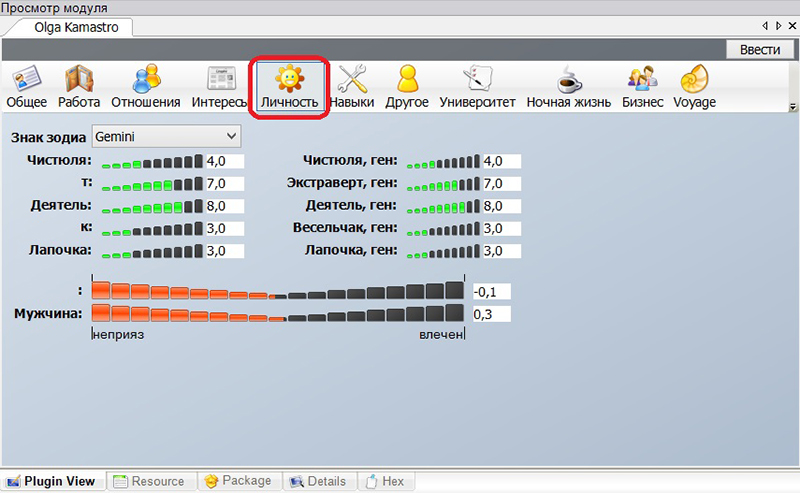Expand the Знак зодиа Gemini dropdown
800x493 pixels.
[x=231, y=135]
